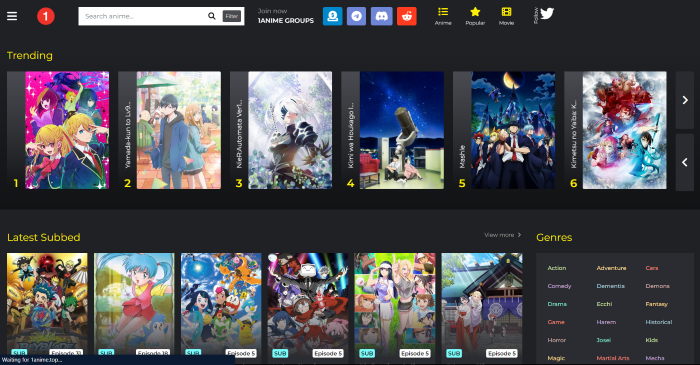
Task: Open the Filter options button
Action: 232,16
